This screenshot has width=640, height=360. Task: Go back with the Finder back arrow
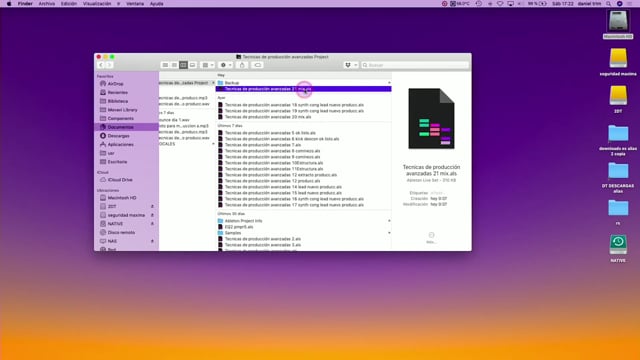[x=101, y=65]
